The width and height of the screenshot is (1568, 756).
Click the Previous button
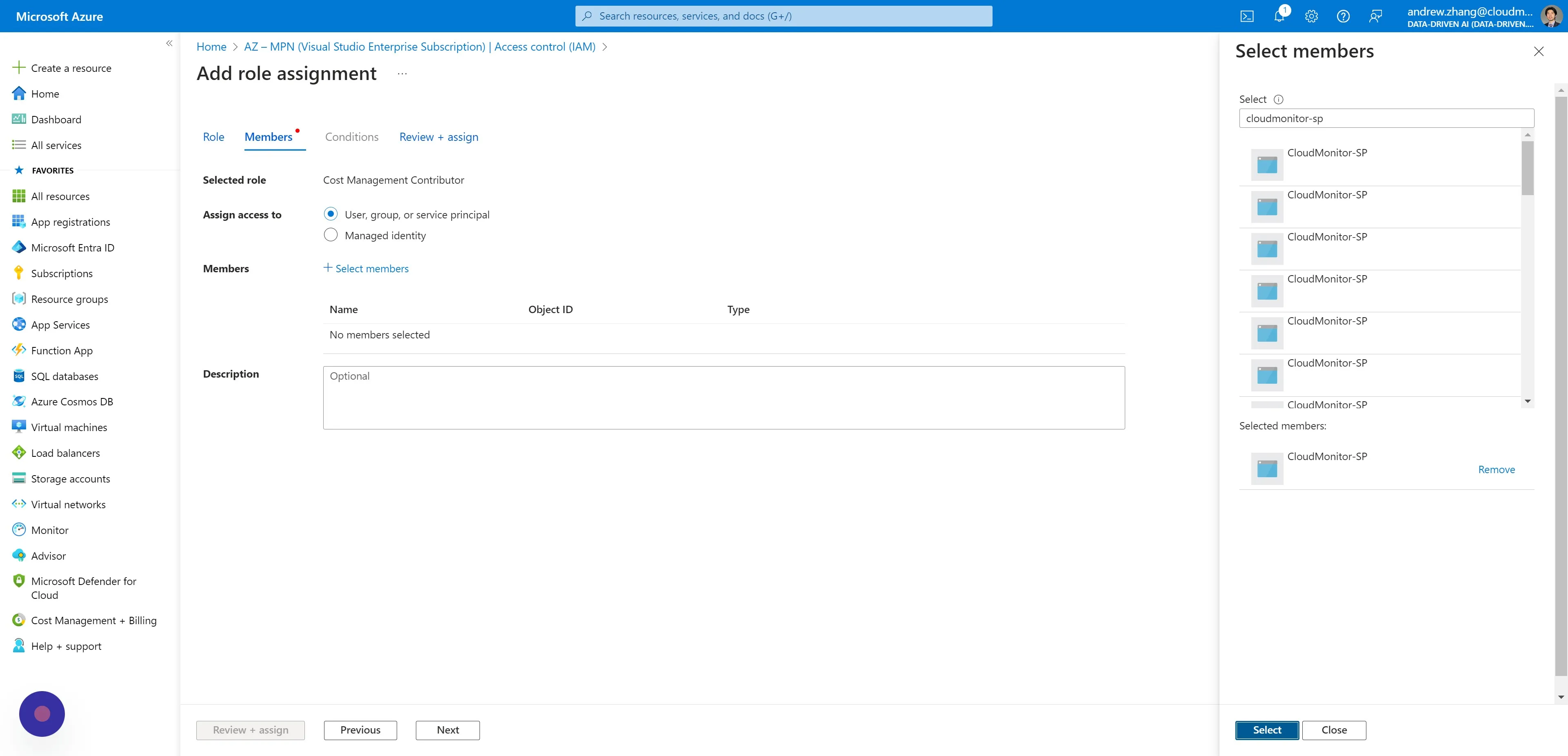pyautogui.click(x=360, y=730)
